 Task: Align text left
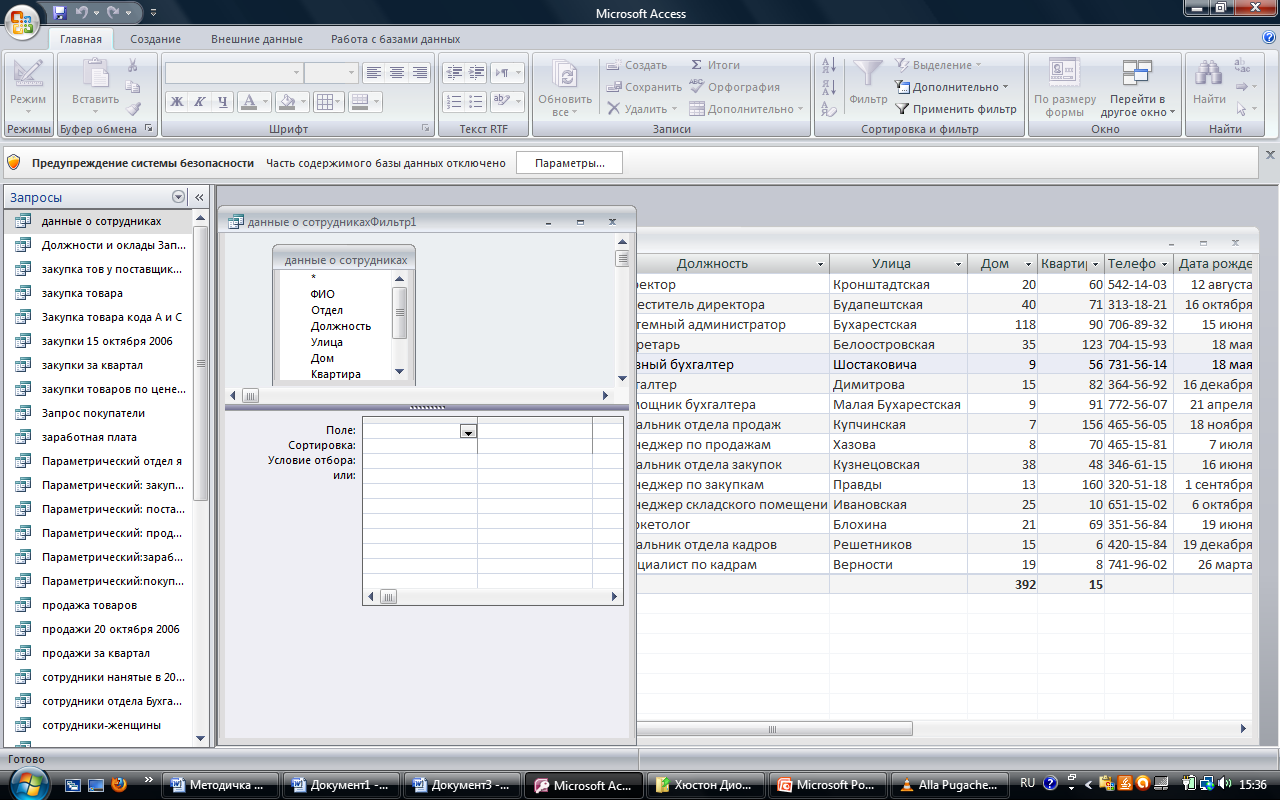coord(374,73)
